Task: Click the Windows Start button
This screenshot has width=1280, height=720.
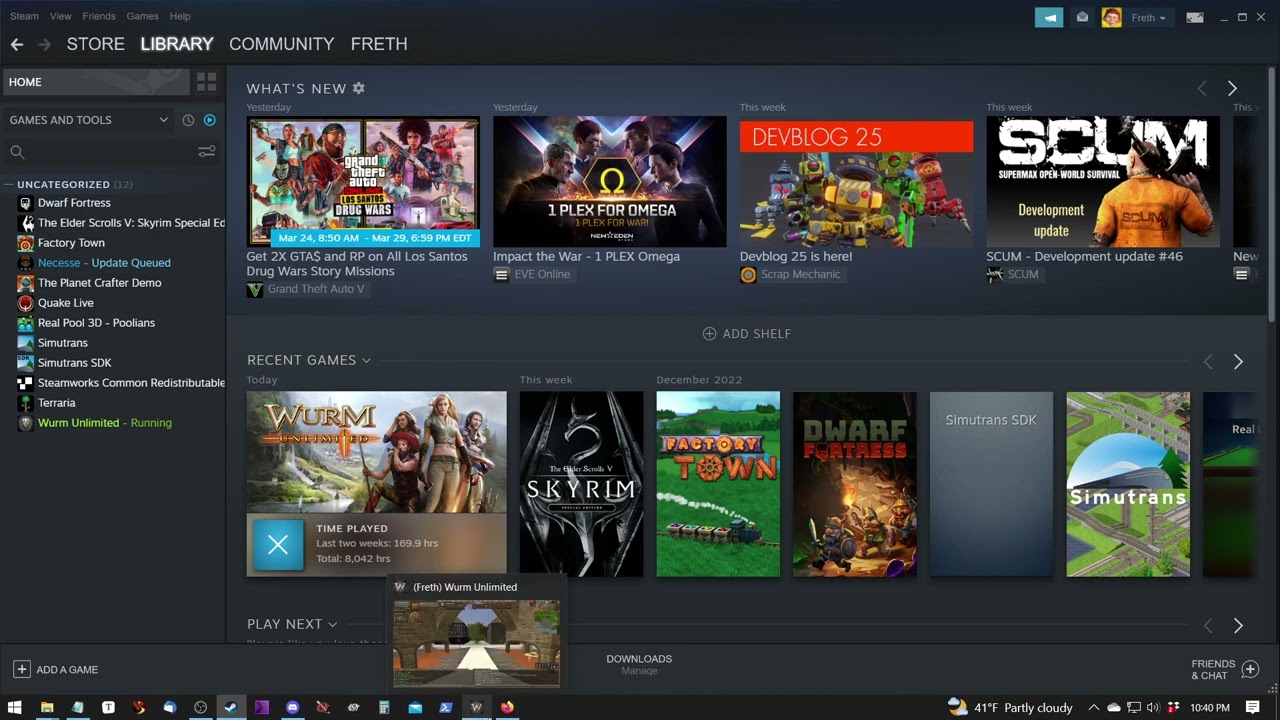Action: tap(15, 707)
